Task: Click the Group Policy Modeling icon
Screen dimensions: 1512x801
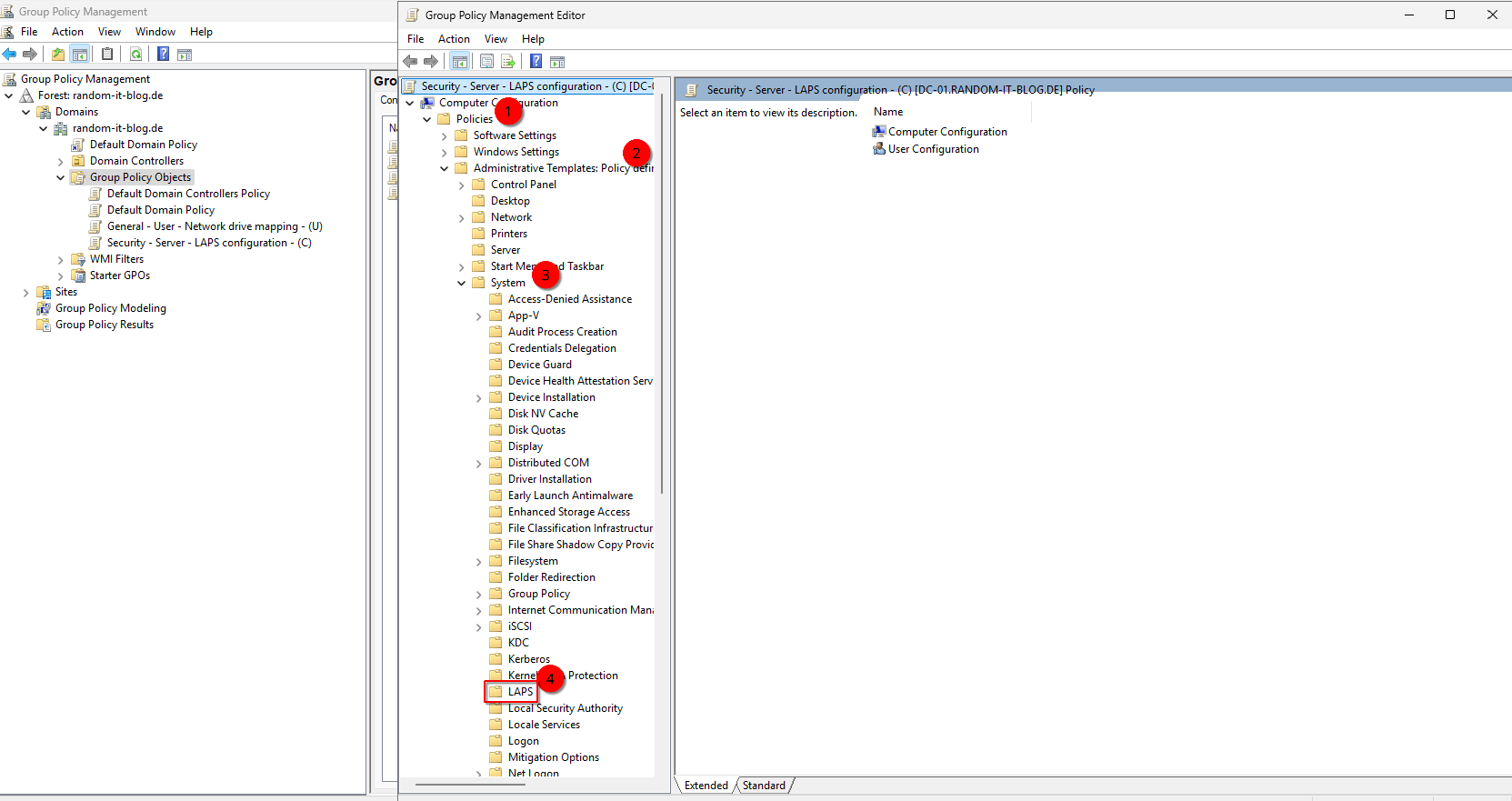Action: (x=44, y=308)
